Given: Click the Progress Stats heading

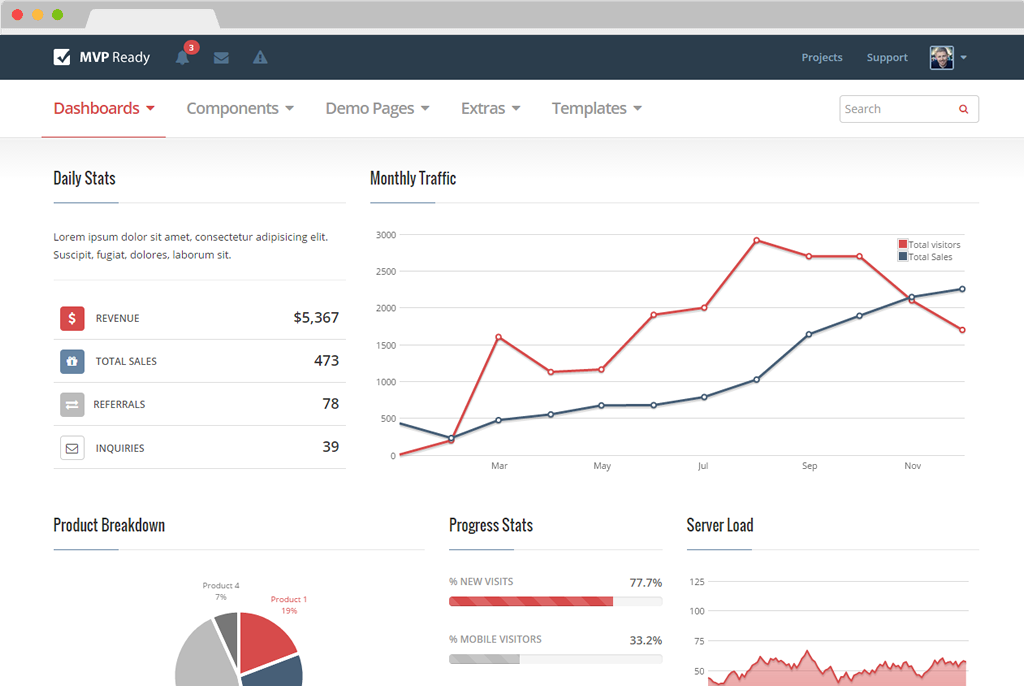Looking at the screenshot, I should (491, 525).
